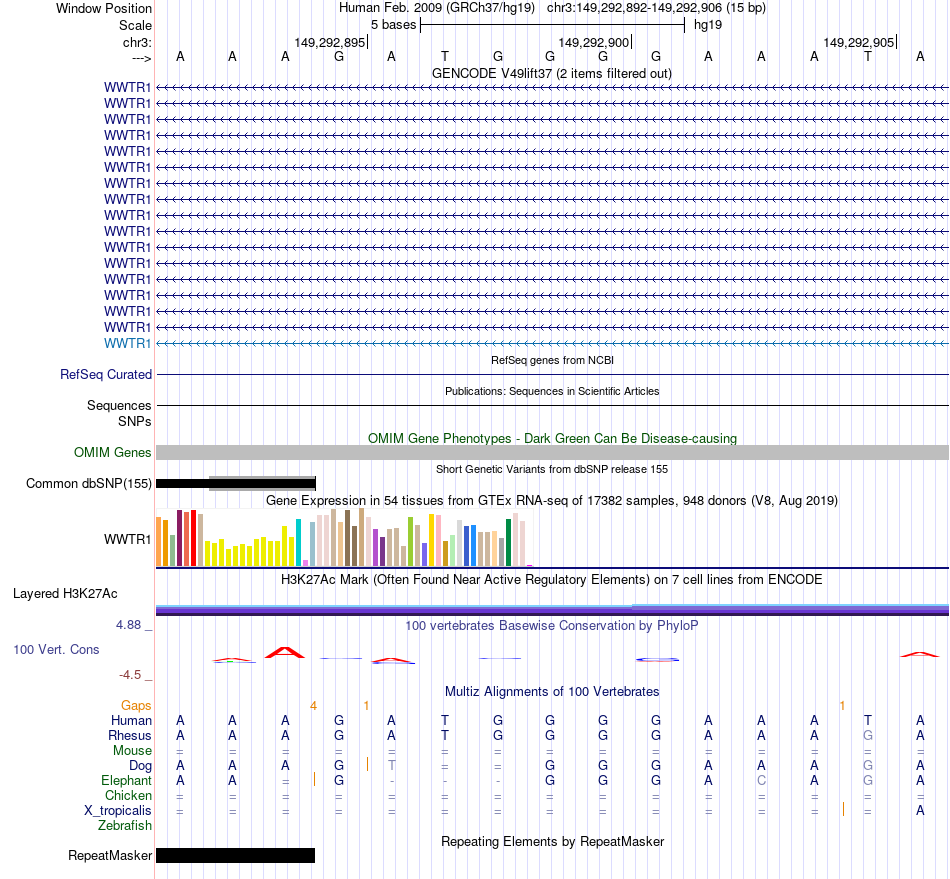Click the 100 Vert. Cons label
The image size is (950, 879).
[x=56, y=649]
